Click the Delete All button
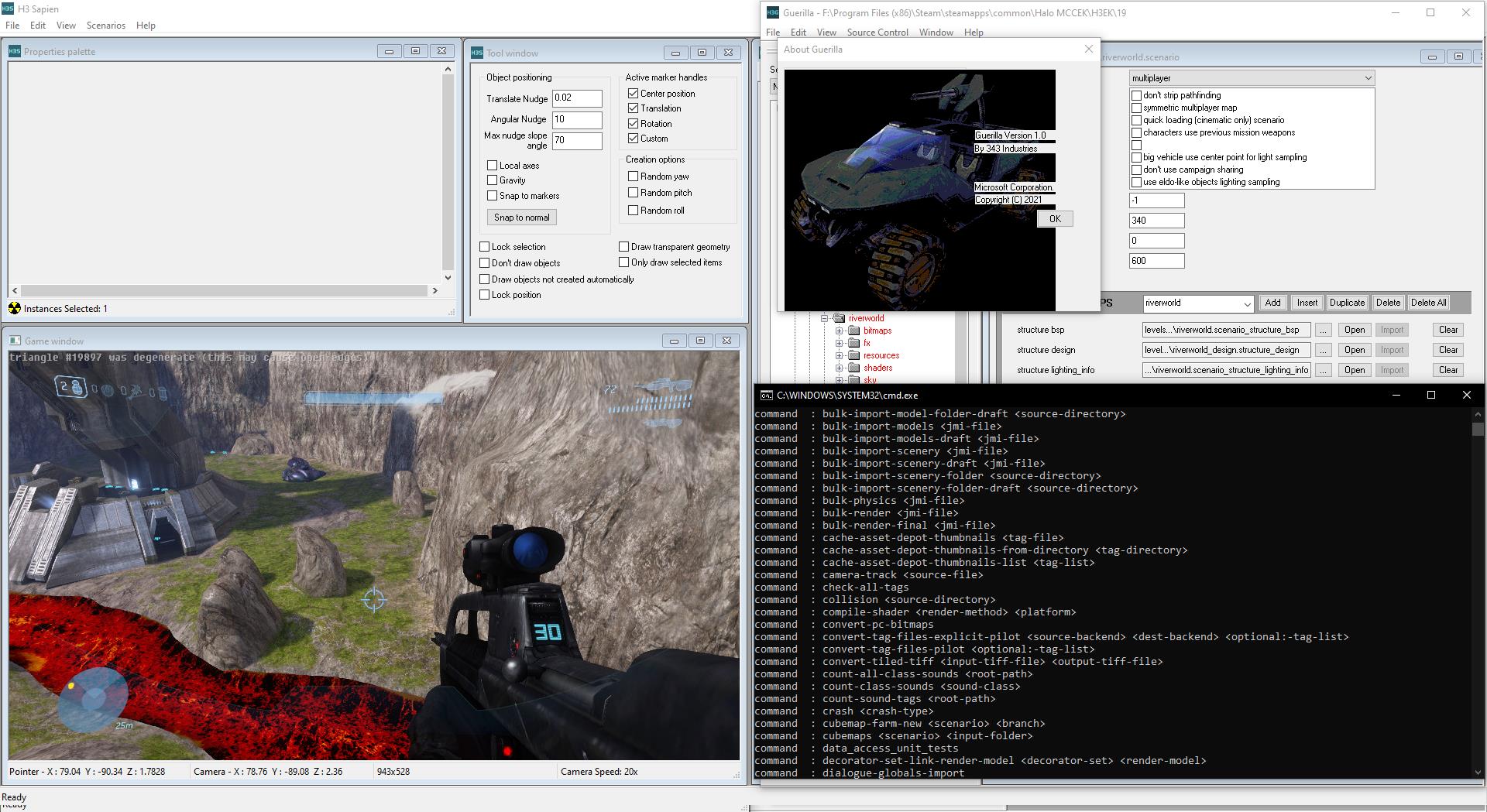Viewport: 1487px width, 812px height. coord(1428,303)
